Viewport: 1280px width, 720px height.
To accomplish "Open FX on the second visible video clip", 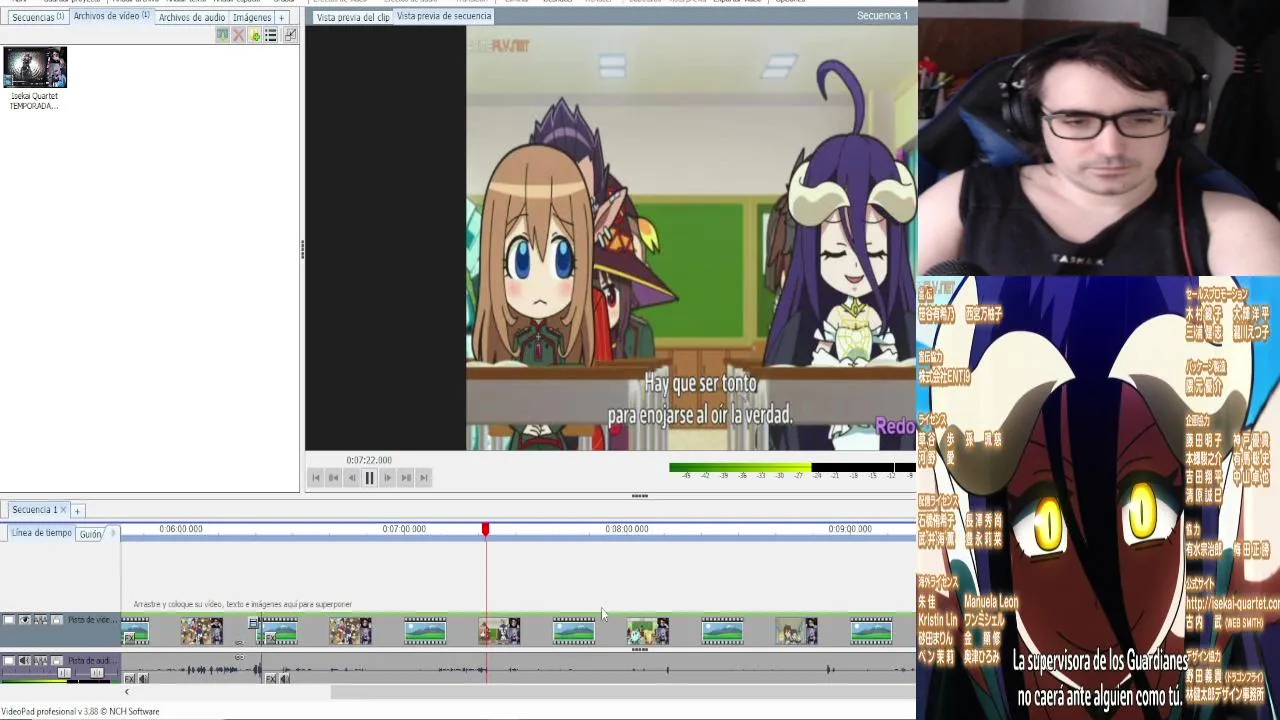I will coord(270,638).
